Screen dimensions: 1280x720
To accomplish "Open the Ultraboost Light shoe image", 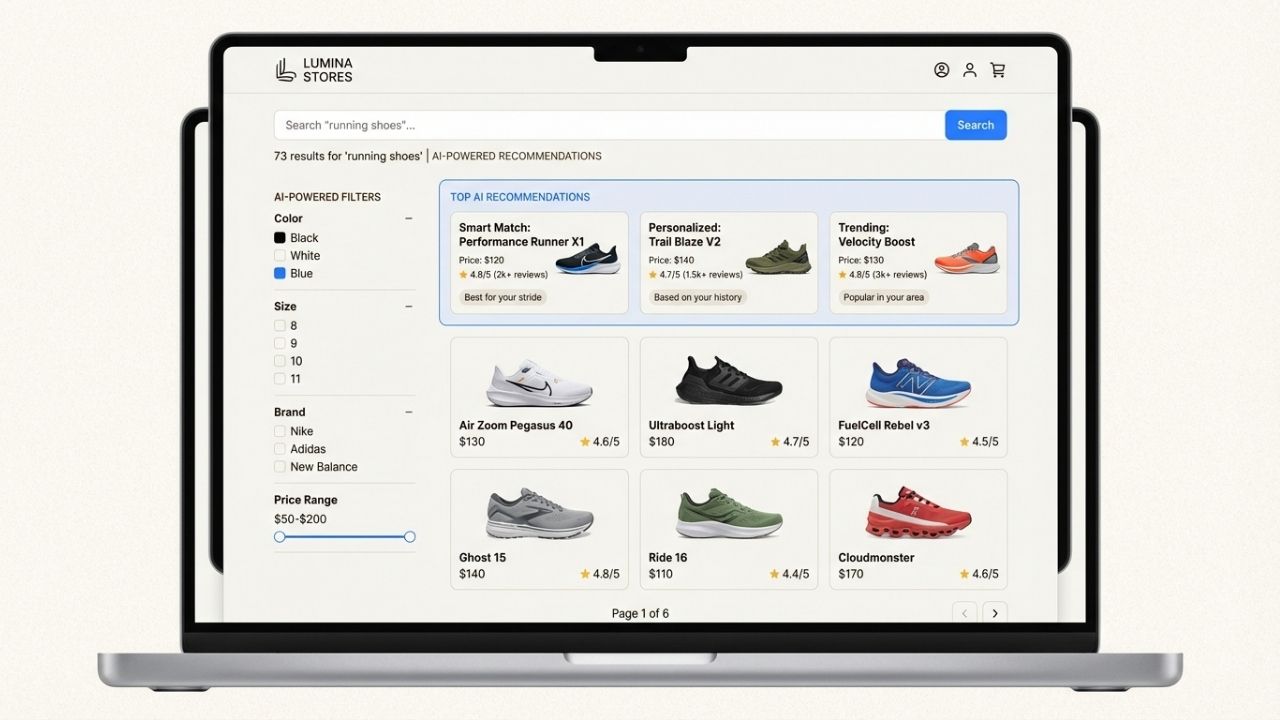I will (x=729, y=380).
